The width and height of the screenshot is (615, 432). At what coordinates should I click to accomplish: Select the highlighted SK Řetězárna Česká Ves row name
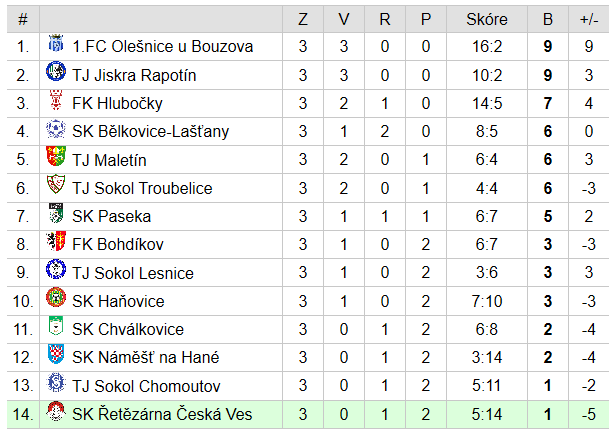click(162, 414)
